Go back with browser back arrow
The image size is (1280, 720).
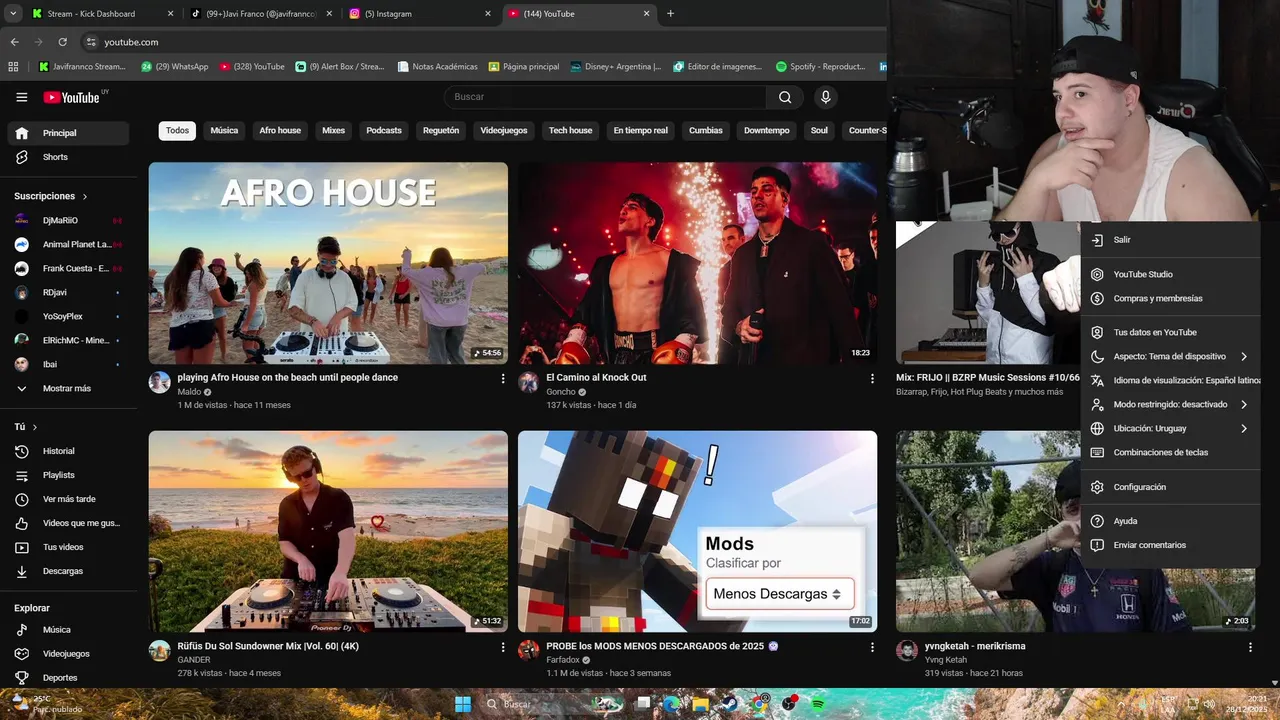point(14,42)
